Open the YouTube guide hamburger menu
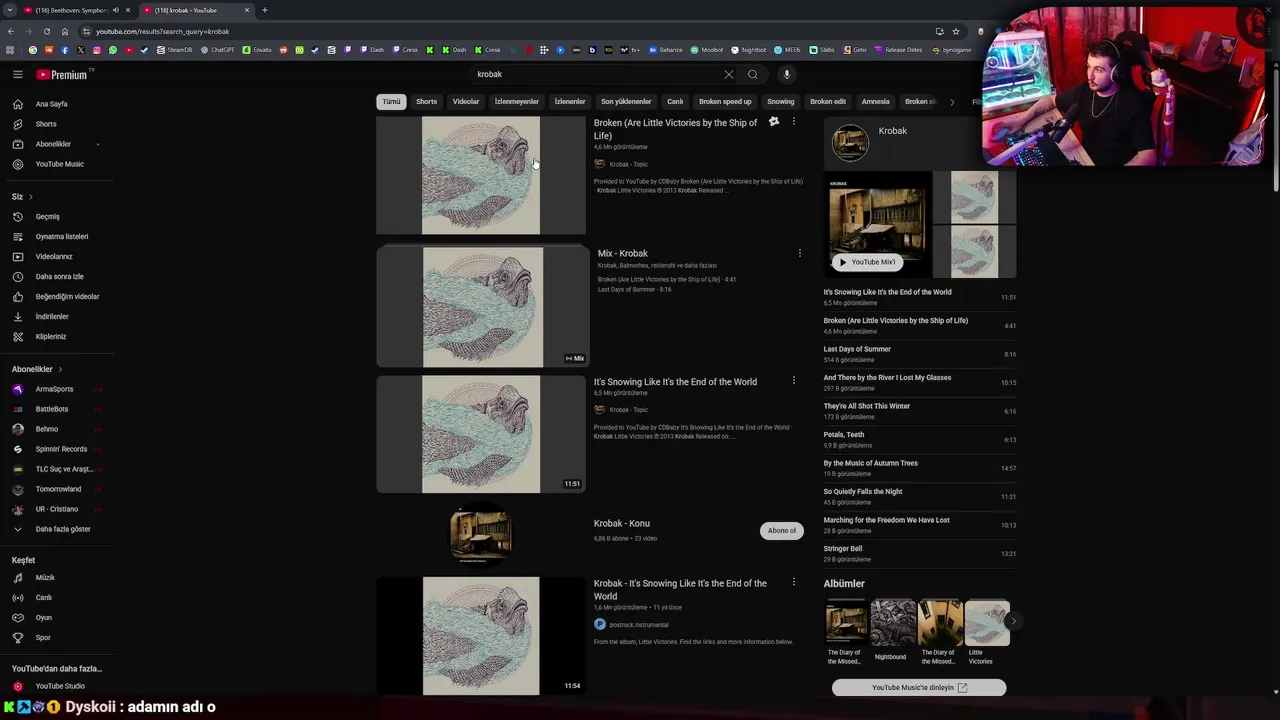 [x=17, y=74]
